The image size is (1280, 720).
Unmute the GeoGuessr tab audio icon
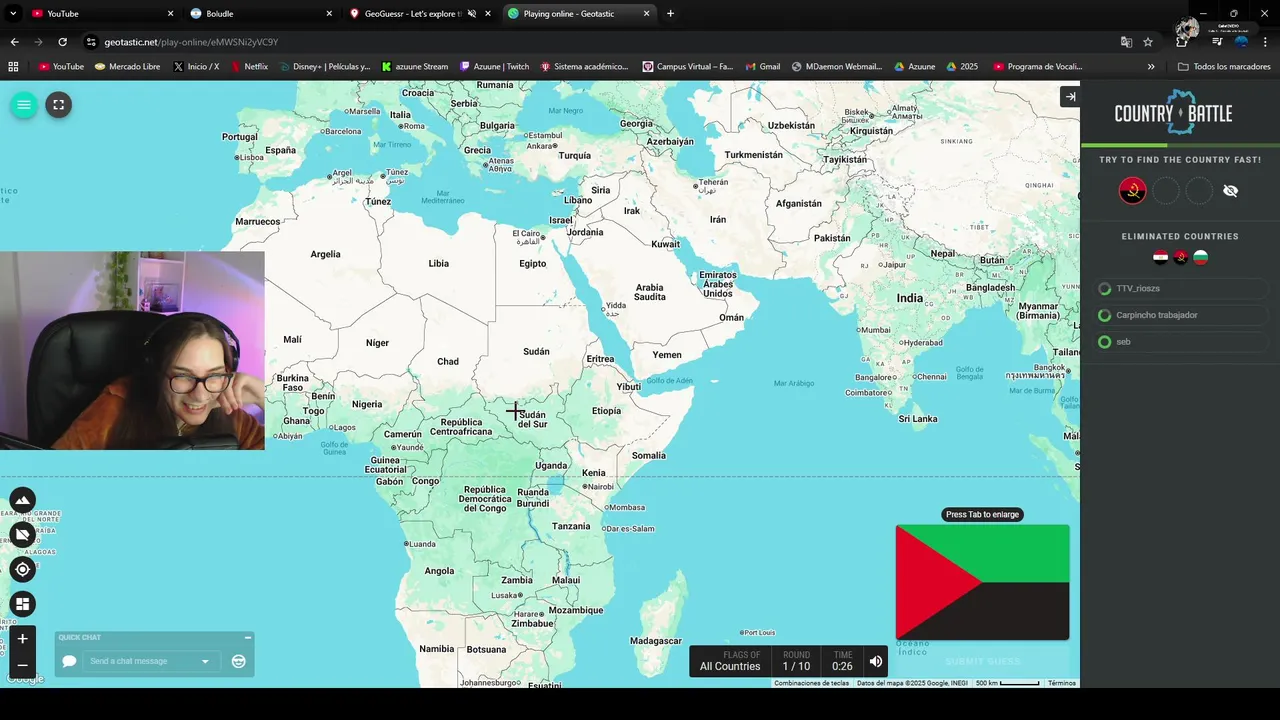(x=471, y=14)
